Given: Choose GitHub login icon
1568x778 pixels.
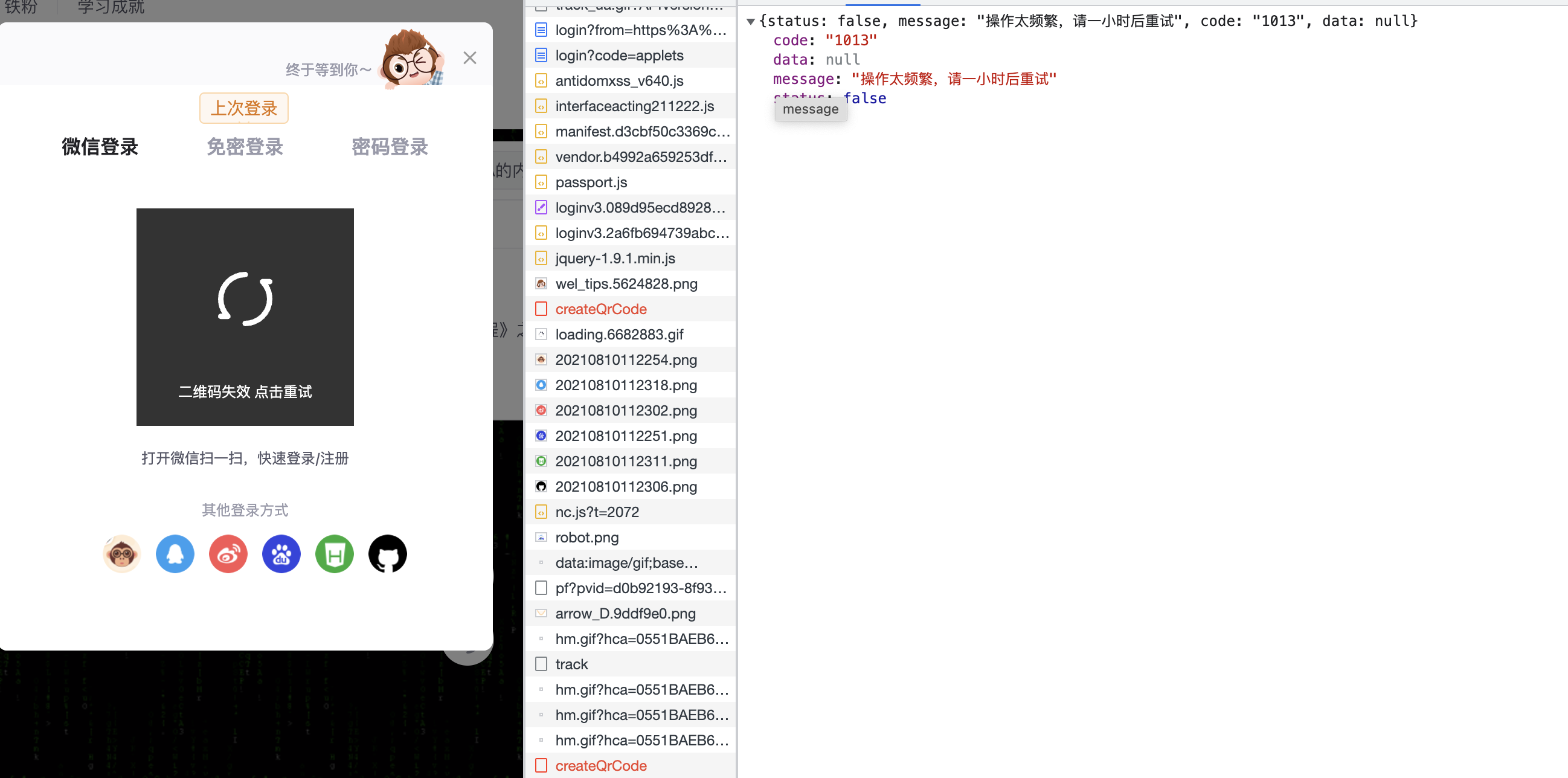Looking at the screenshot, I should coord(388,554).
